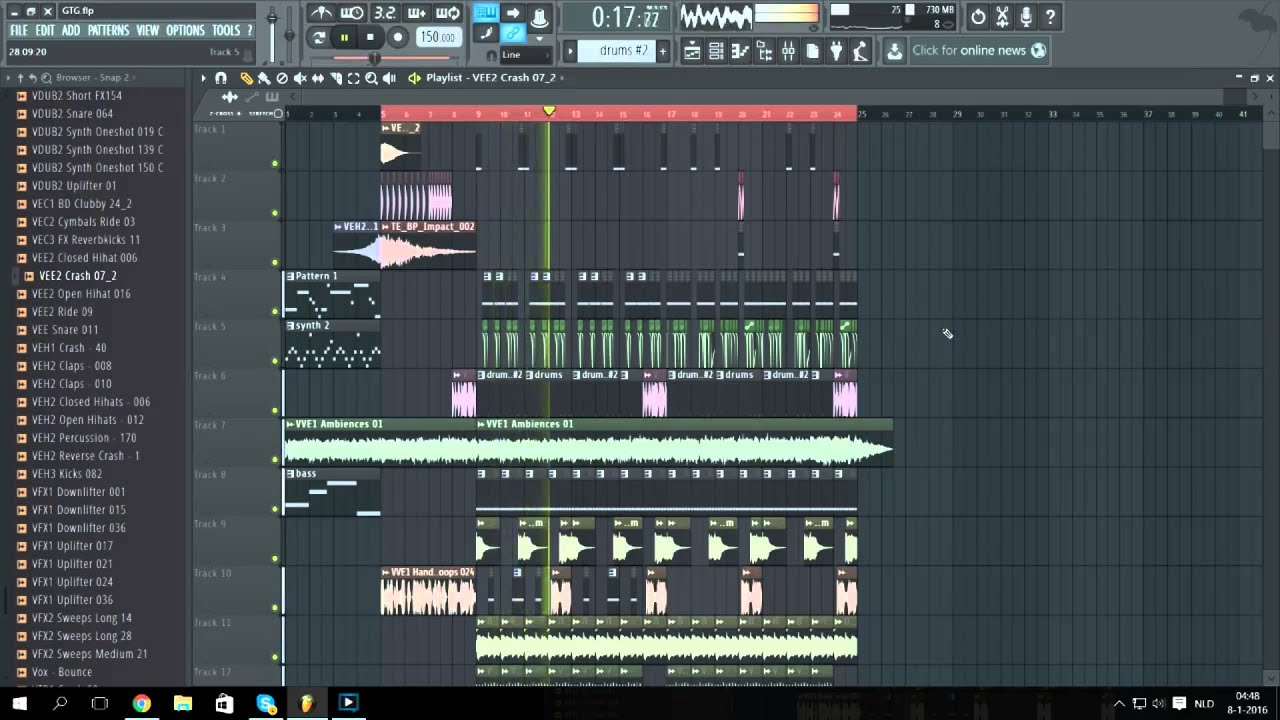Select the Slice tool in playlist toolbar

pyautogui.click(x=336, y=78)
